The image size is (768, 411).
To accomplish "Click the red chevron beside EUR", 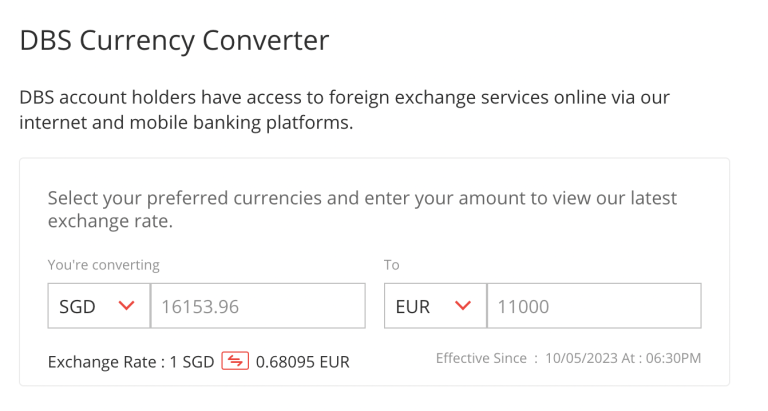I will [462, 306].
